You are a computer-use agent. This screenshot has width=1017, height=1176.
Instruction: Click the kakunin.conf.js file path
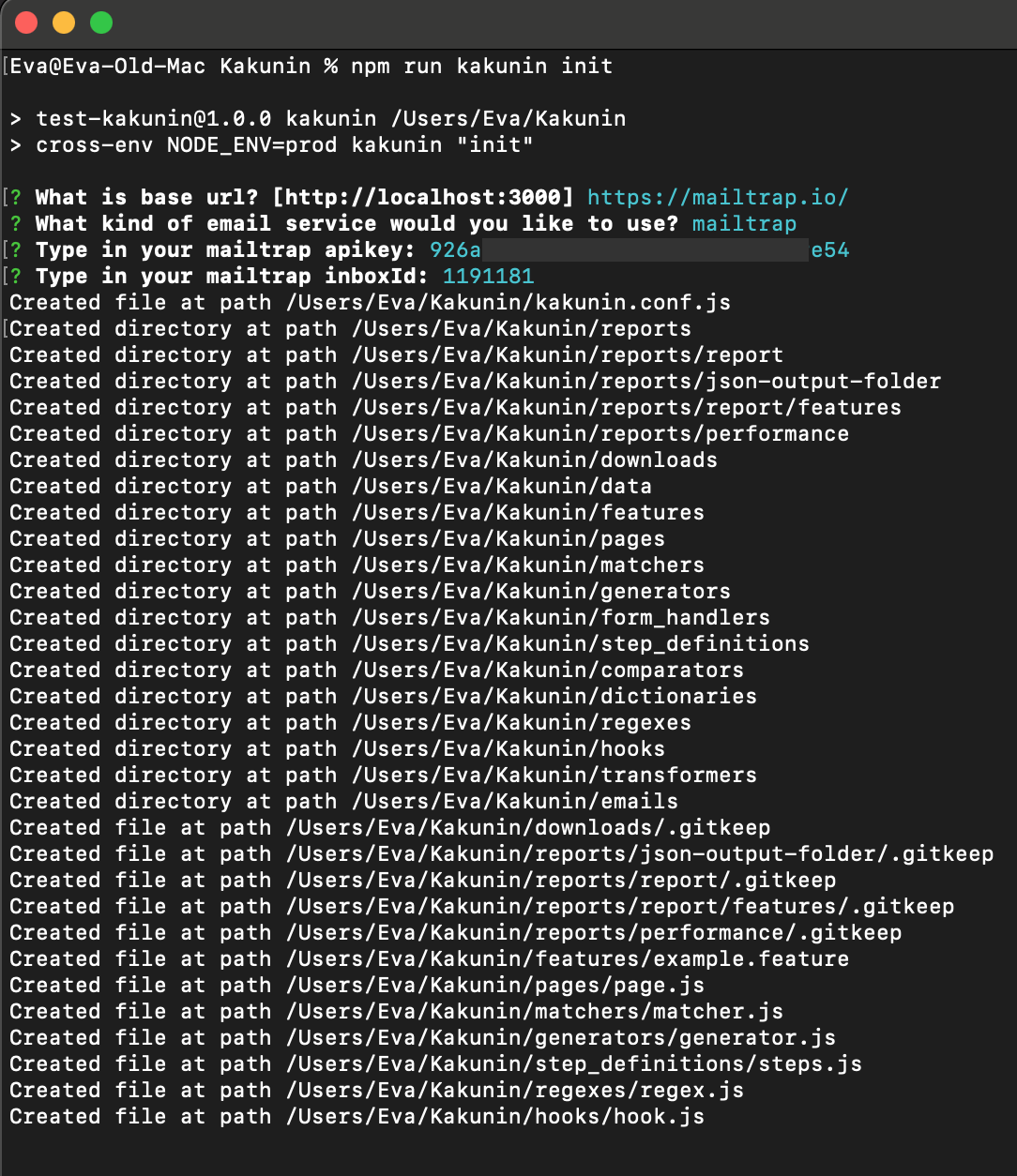[508, 303]
